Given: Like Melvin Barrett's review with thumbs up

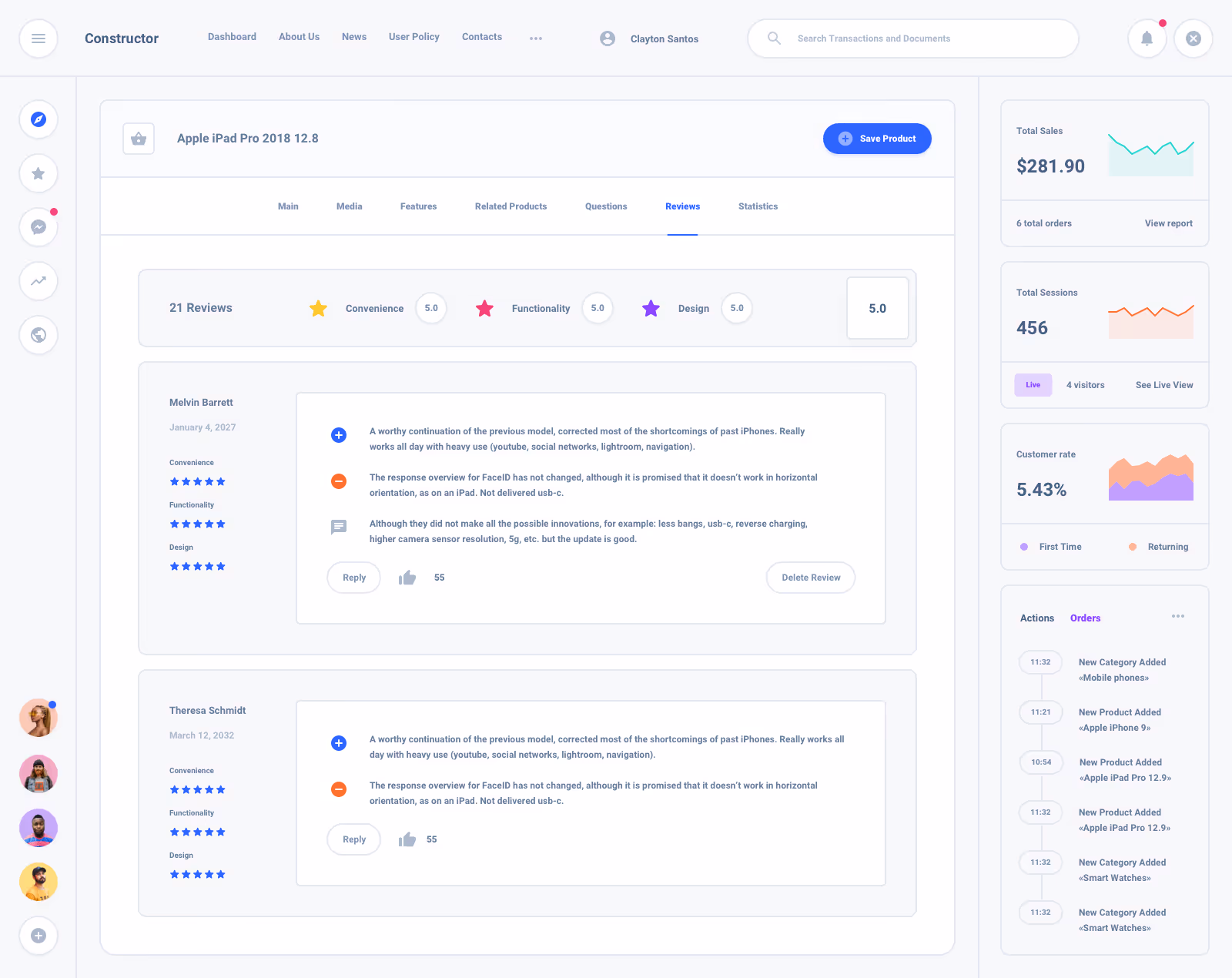Looking at the screenshot, I should pyautogui.click(x=407, y=578).
